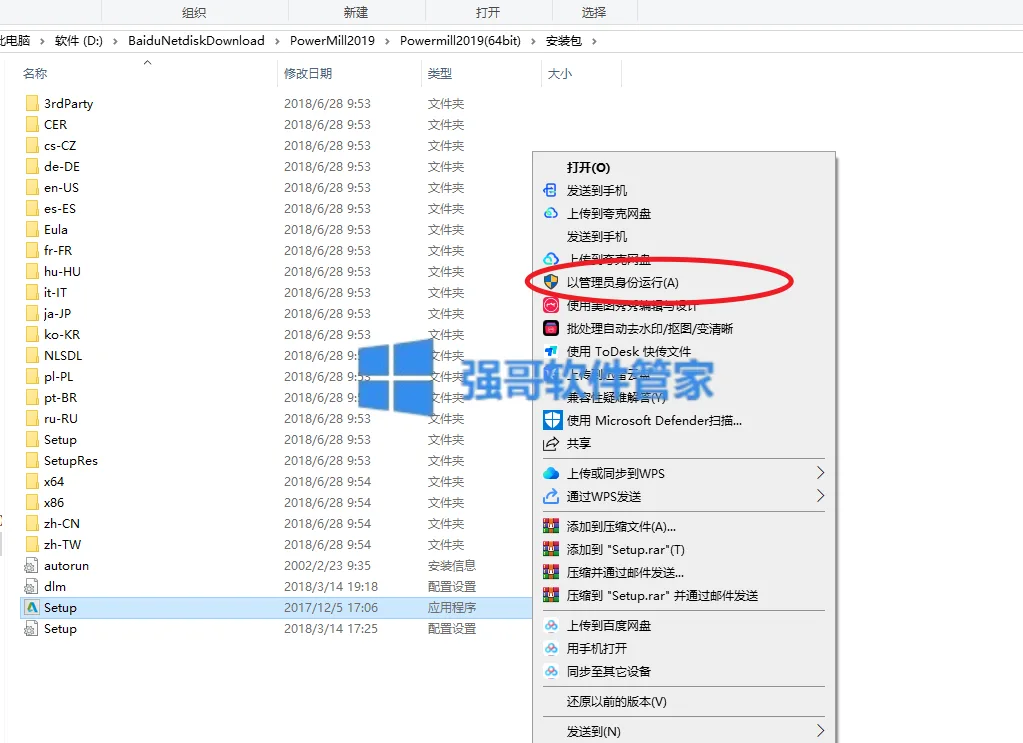Expand the breadcrumb chevron after PowerMill2019
1023x743 pixels.
(x=388, y=41)
